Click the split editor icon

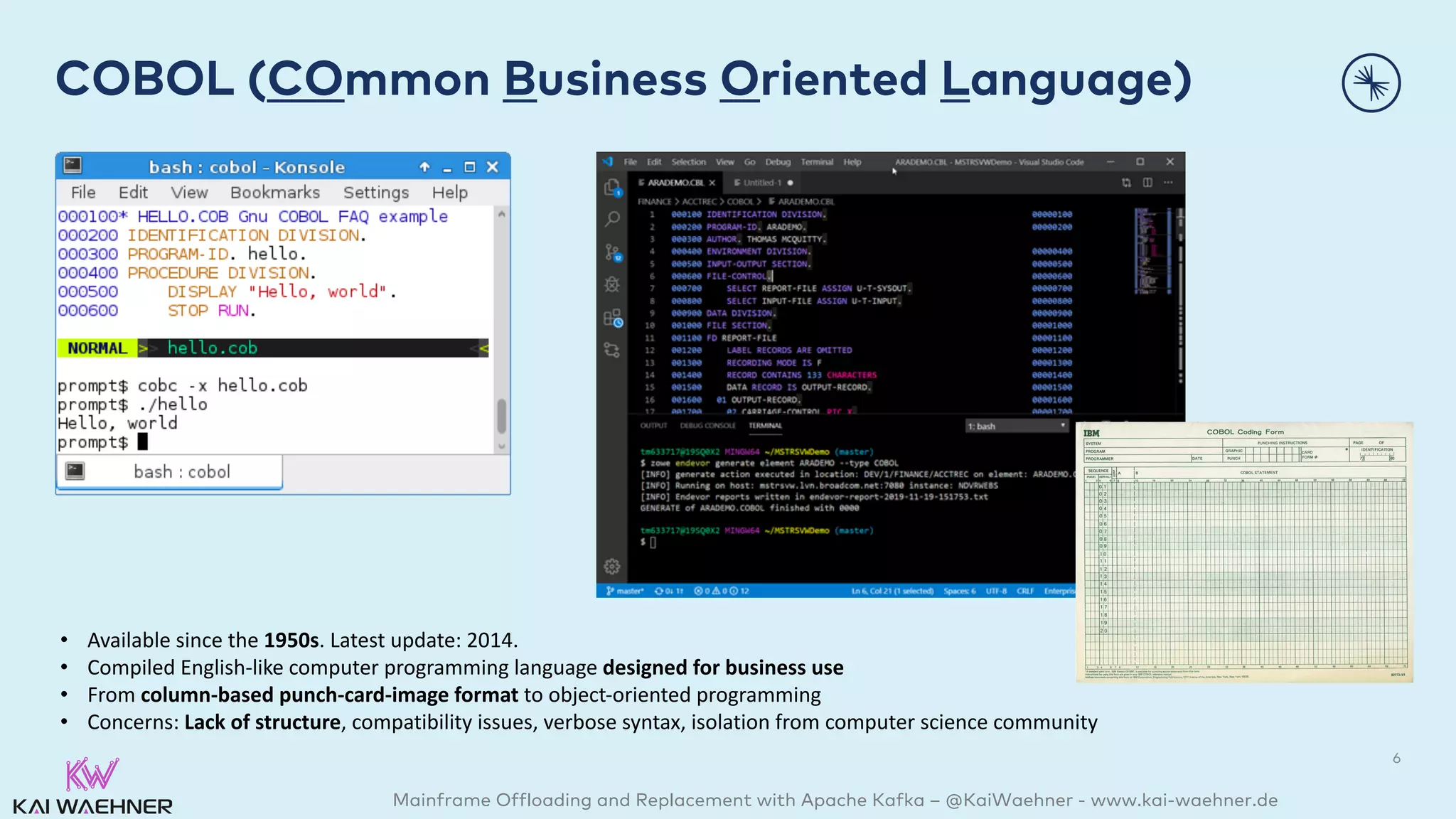pyautogui.click(x=1147, y=183)
